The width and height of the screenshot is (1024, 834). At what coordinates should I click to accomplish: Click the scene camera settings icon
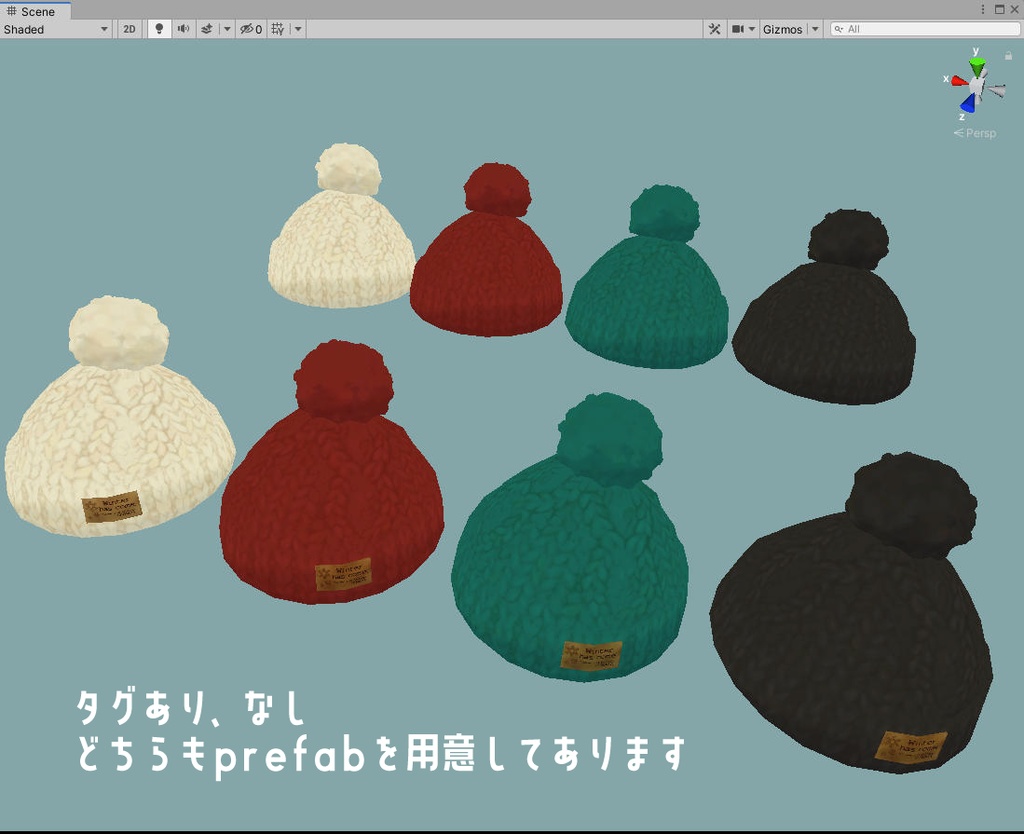[736, 29]
